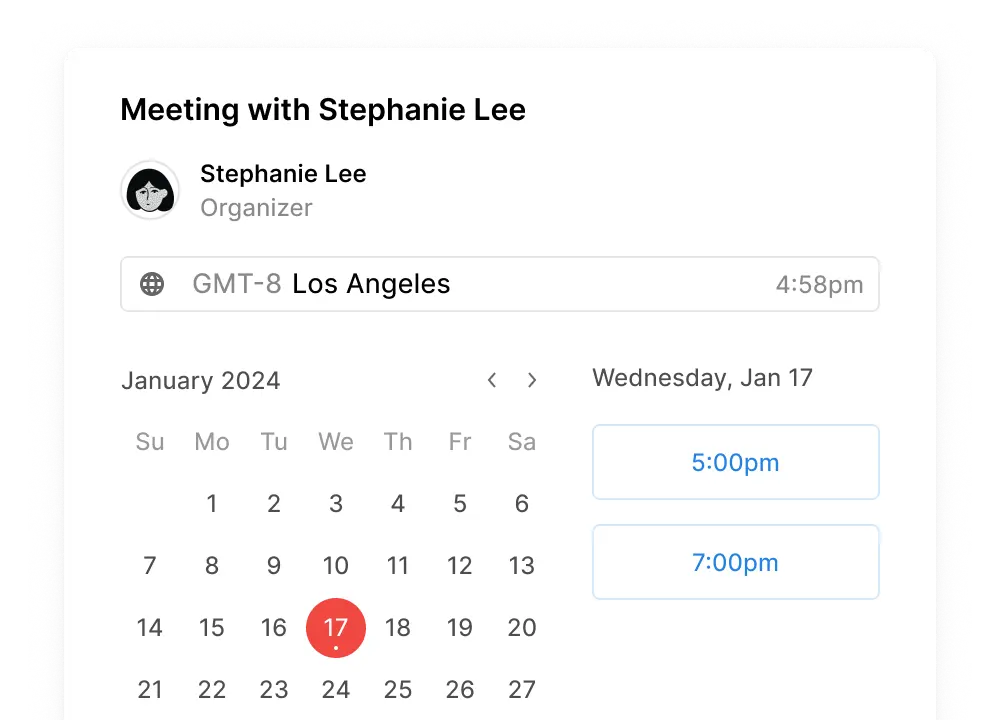The height and width of the screenshot is (720, 1000).
Task: Pick January 1 on calendar
Action: [212, 504]
